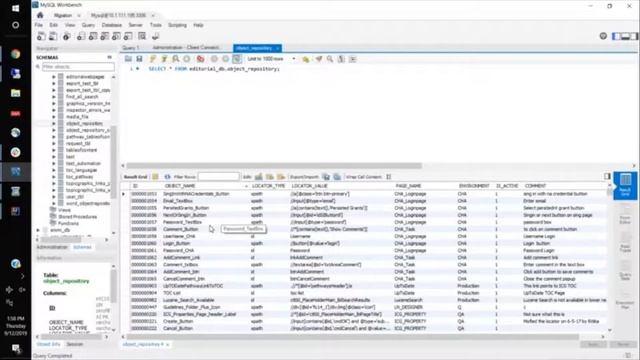Expand the test_automation table node
The height and width of the screenshot is (360, 640).
point(54,164)
